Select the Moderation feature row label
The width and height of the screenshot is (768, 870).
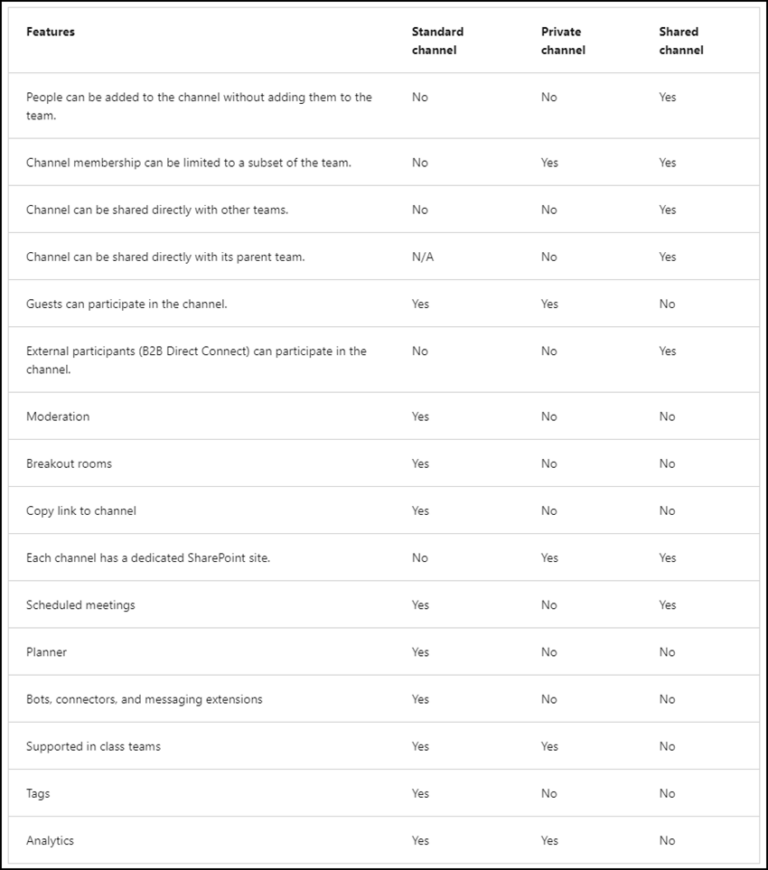(x=58, y=417)
